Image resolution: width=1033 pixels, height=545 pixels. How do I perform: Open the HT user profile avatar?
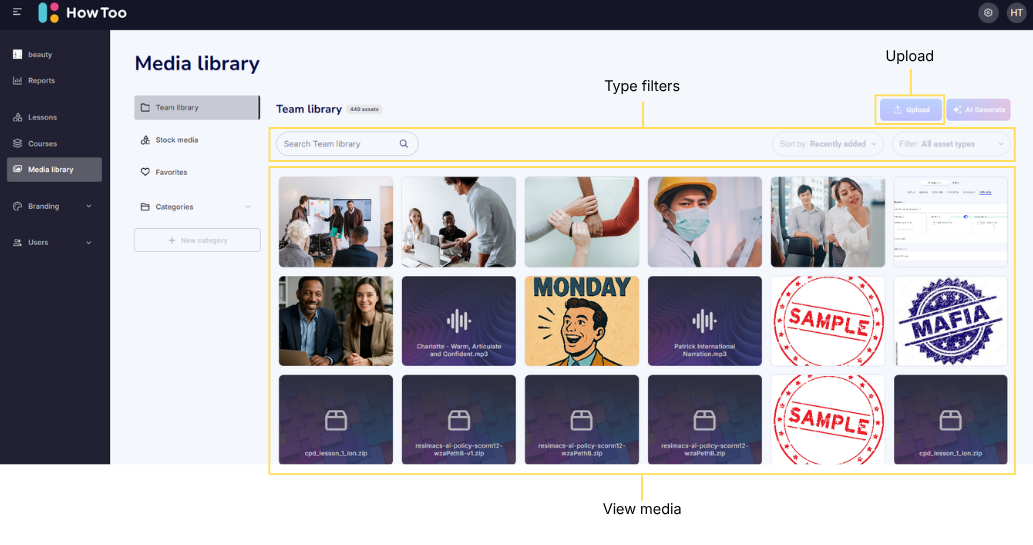1016,13
